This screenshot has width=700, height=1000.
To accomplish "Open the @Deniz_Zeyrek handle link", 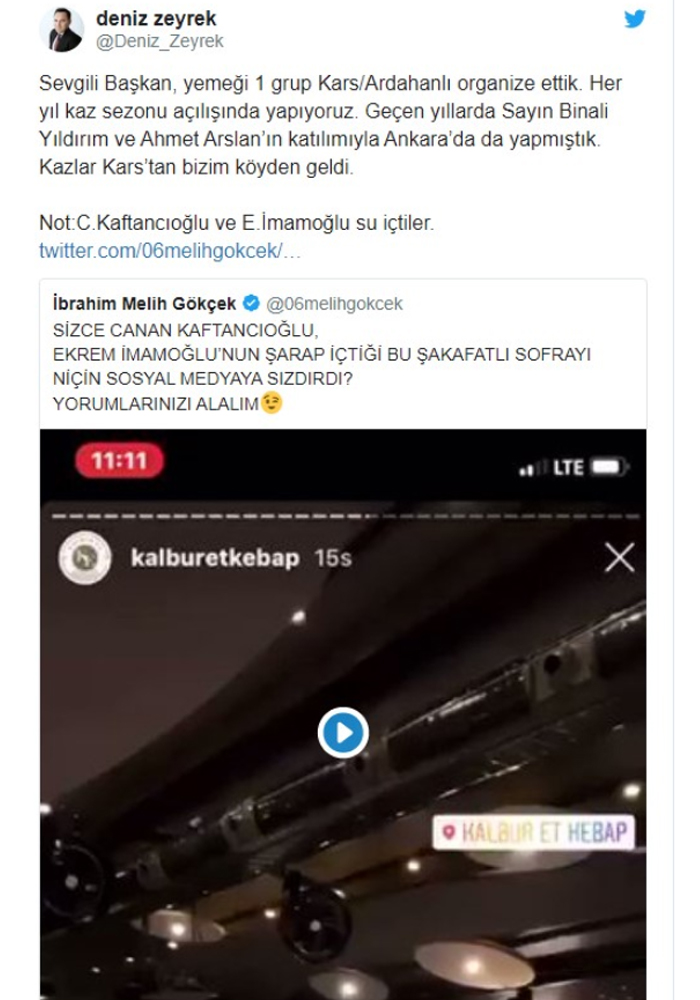I will click(159, 41).
